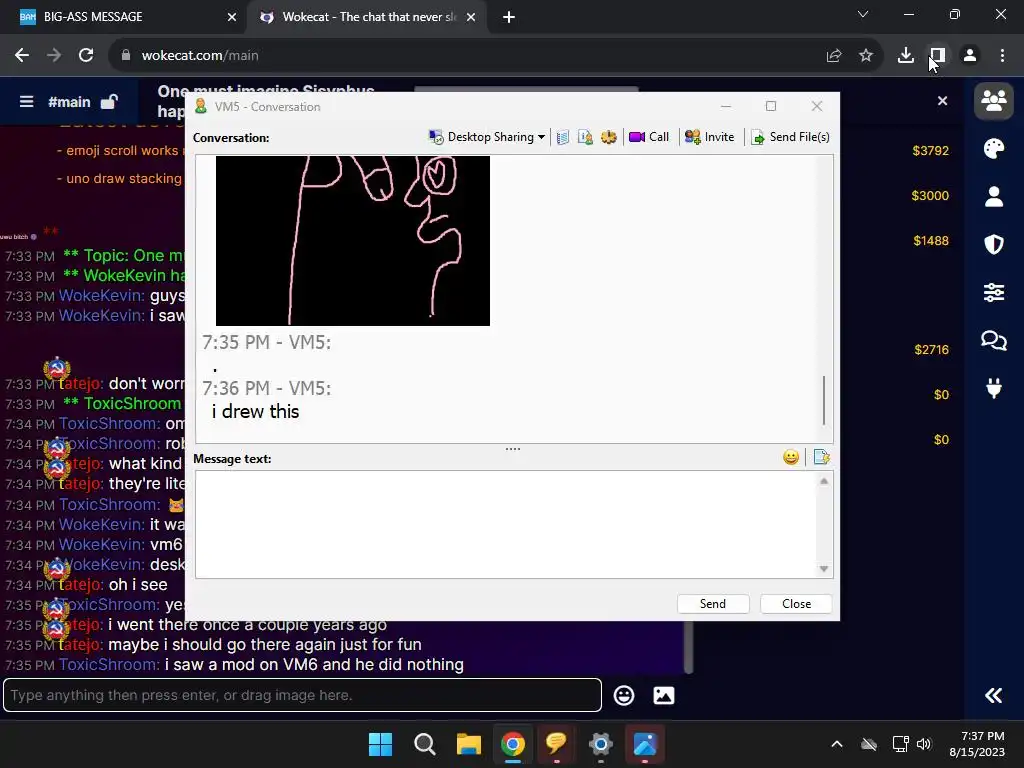Click message box scroll down arrow
The width and height of the screenshot is (1024, 768).
coord(824,569)
